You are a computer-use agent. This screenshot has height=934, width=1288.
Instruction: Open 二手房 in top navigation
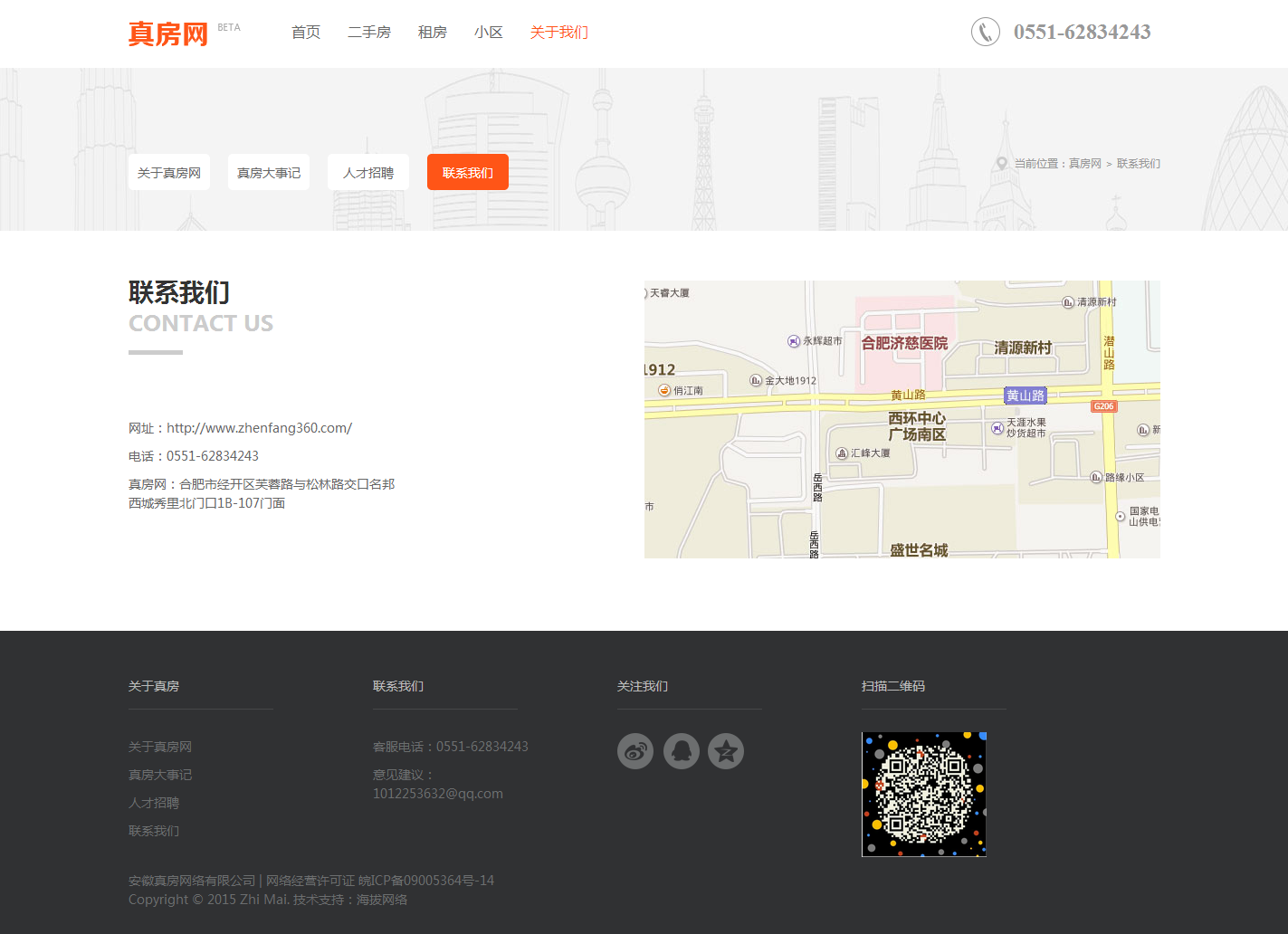pyautogui.click(x=369, y=33)
